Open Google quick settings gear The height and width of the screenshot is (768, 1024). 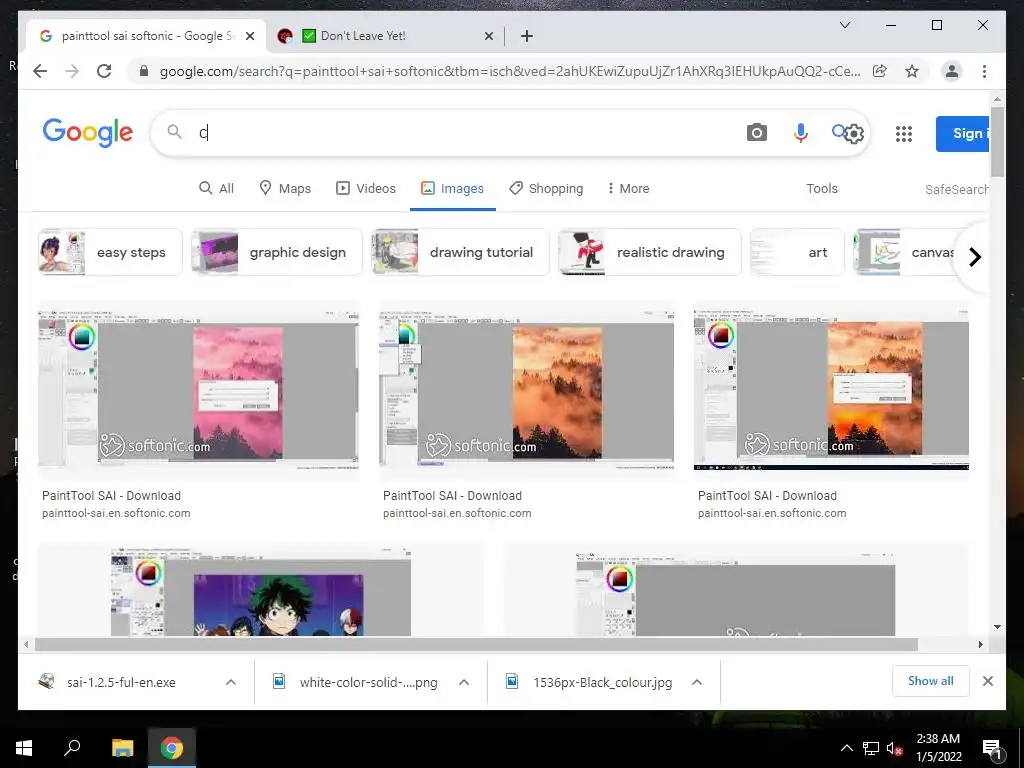coord(854,134)
